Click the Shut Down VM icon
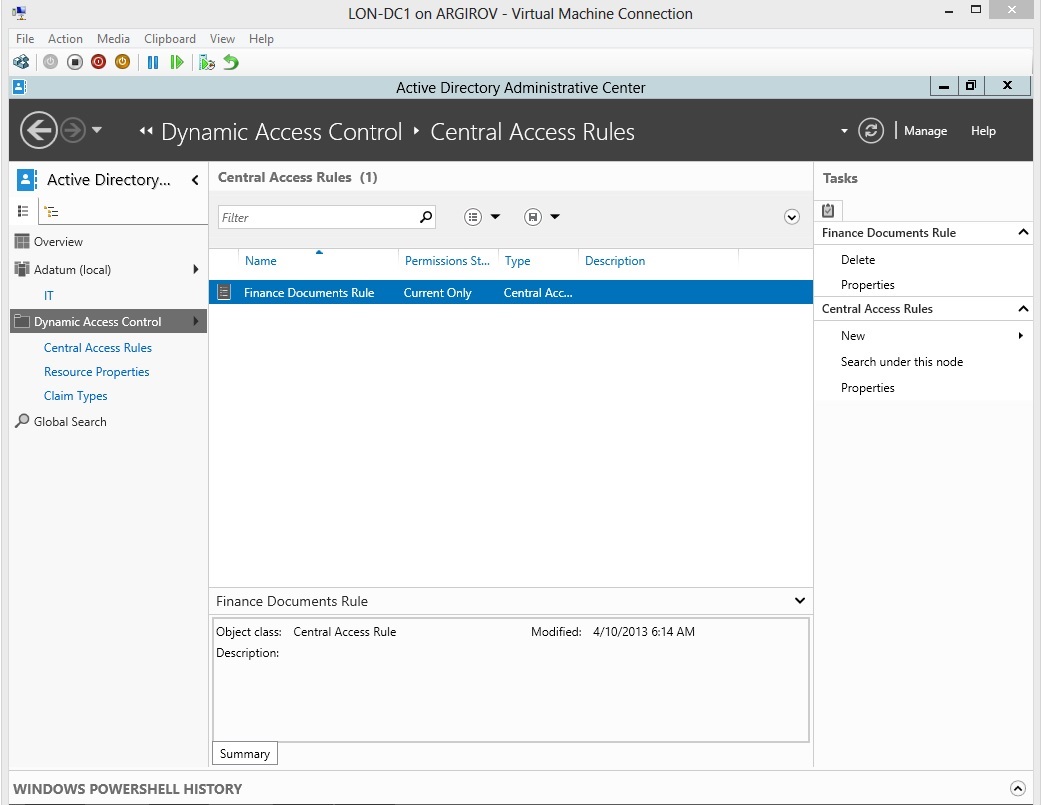 pyautogui.click(x=97, y=62)
